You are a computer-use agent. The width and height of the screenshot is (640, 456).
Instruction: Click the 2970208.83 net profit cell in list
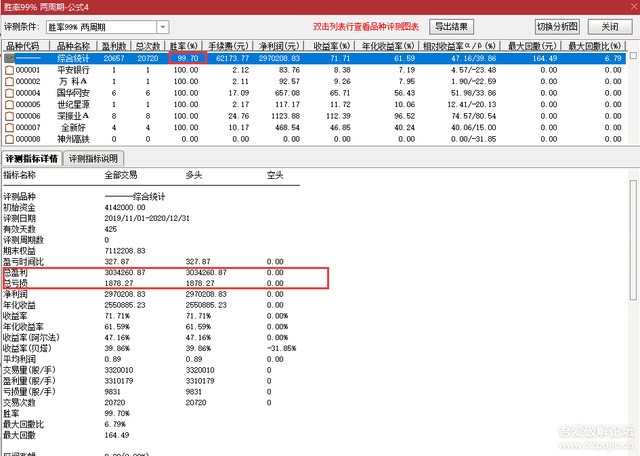[x=279, y=58]
